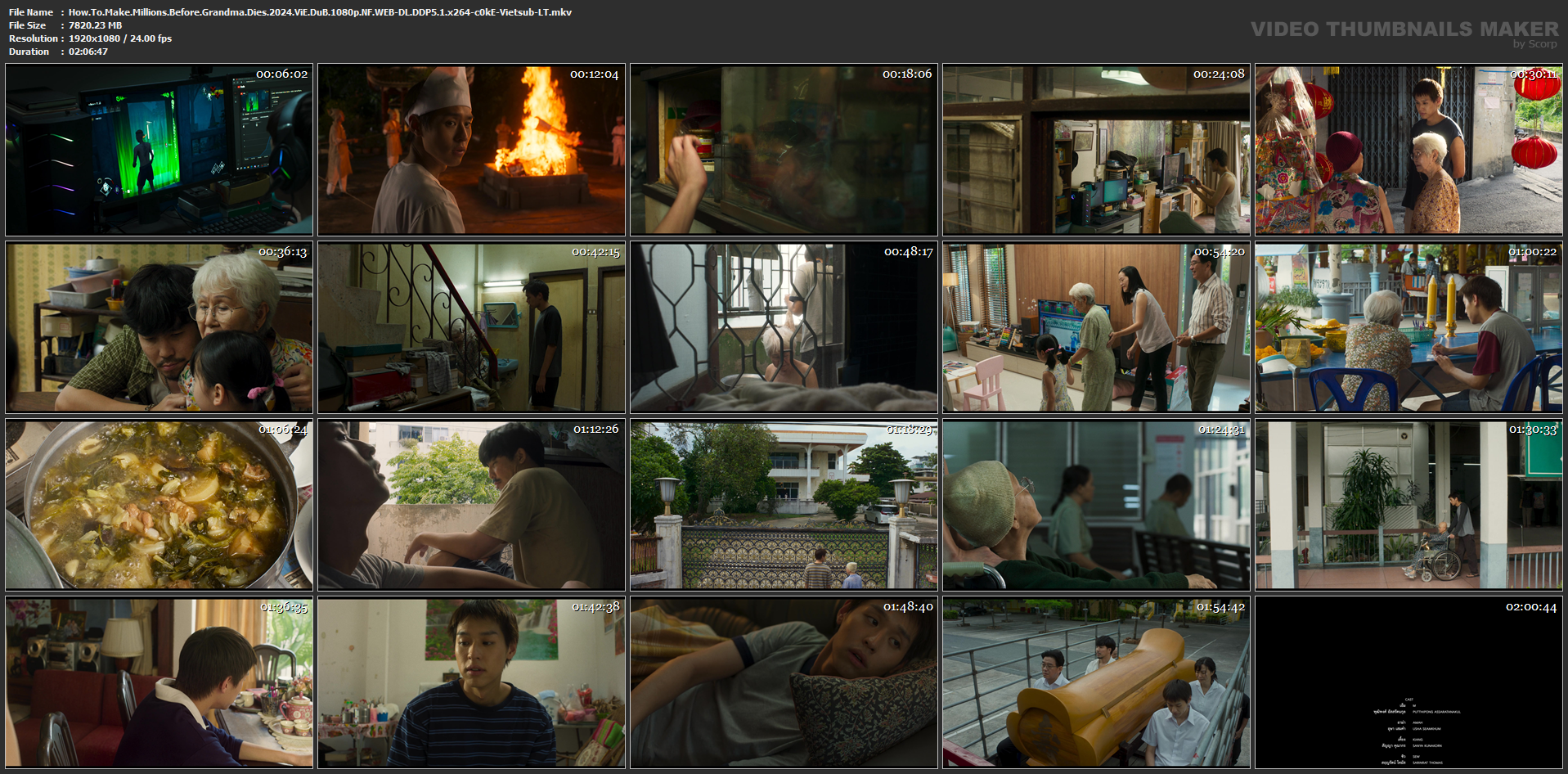This screenshot has height=774, width=1568.
Task: Click timestamp 00:36:13
Action: click(283, 252)
